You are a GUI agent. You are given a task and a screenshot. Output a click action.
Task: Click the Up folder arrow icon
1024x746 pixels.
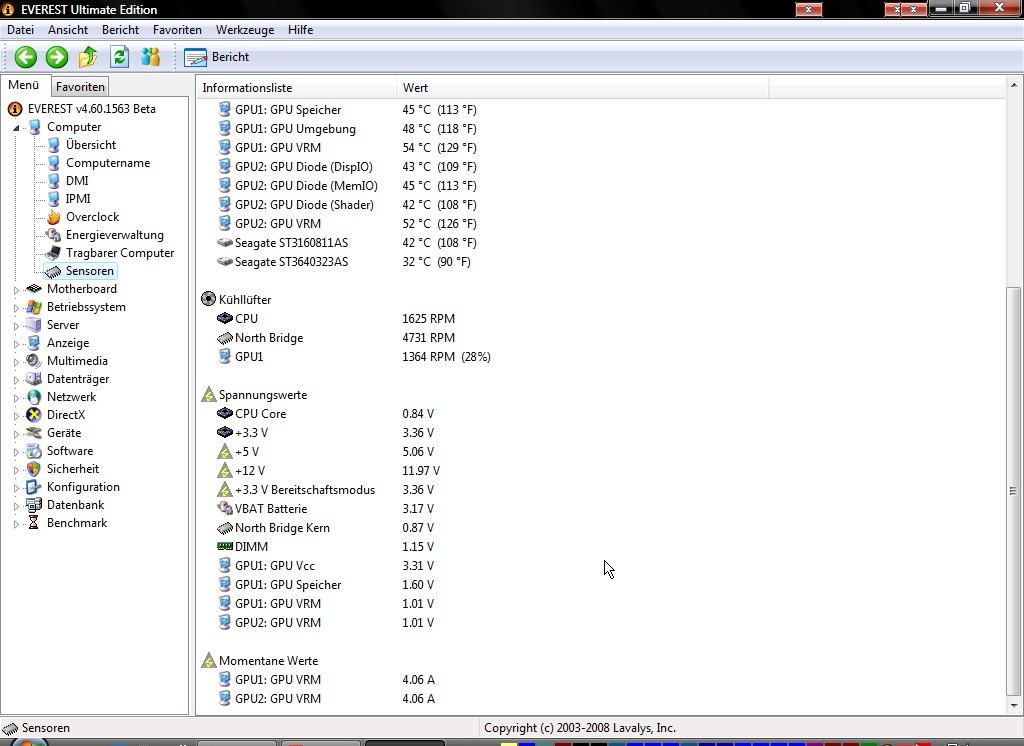click(88, 57)
